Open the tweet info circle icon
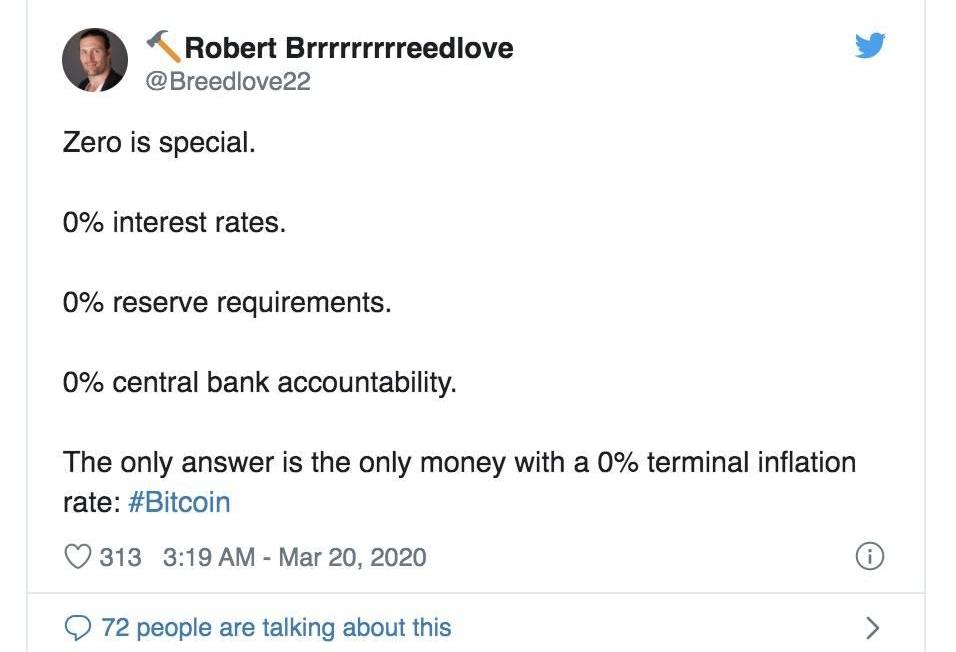Image resolution: width=956 pixels, height=652 pixels. (x=869, y=557)
